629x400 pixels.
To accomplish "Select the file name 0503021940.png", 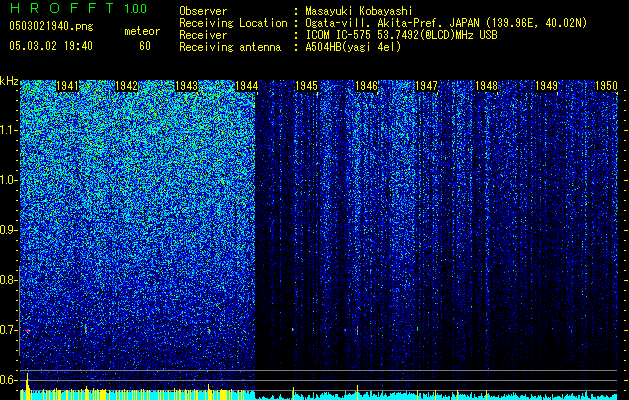I will [51, 26].
